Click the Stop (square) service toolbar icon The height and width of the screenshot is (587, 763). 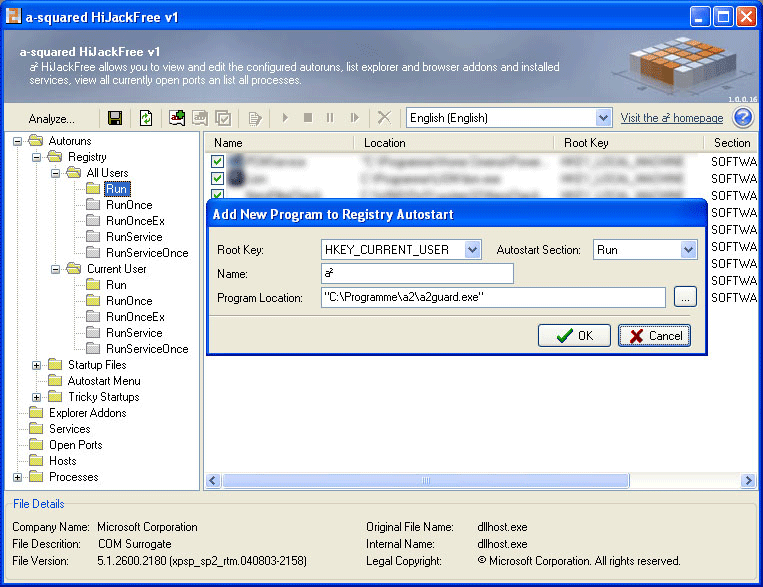308,118
